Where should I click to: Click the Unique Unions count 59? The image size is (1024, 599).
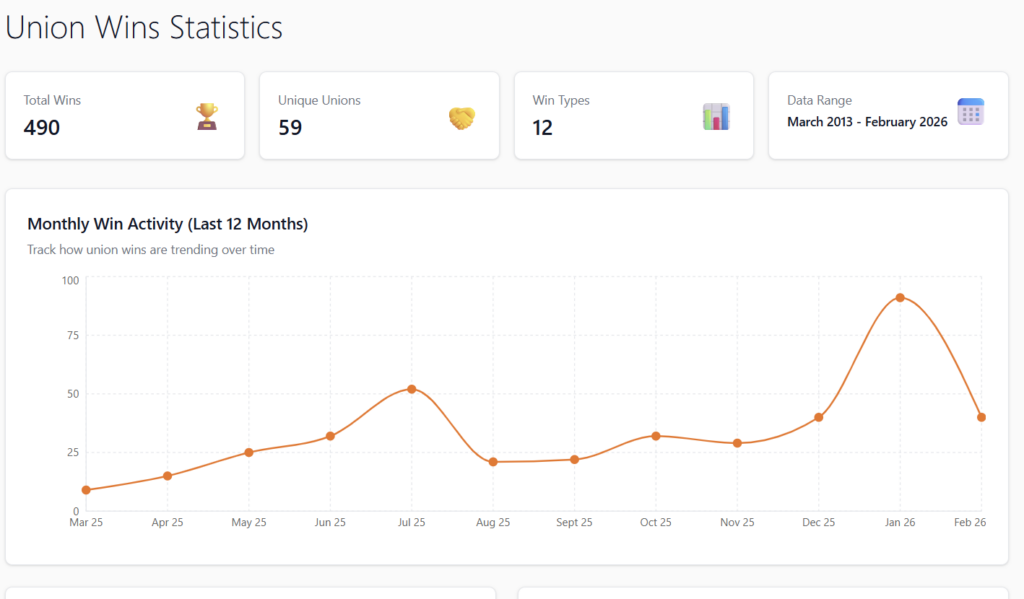coord(290,128)
